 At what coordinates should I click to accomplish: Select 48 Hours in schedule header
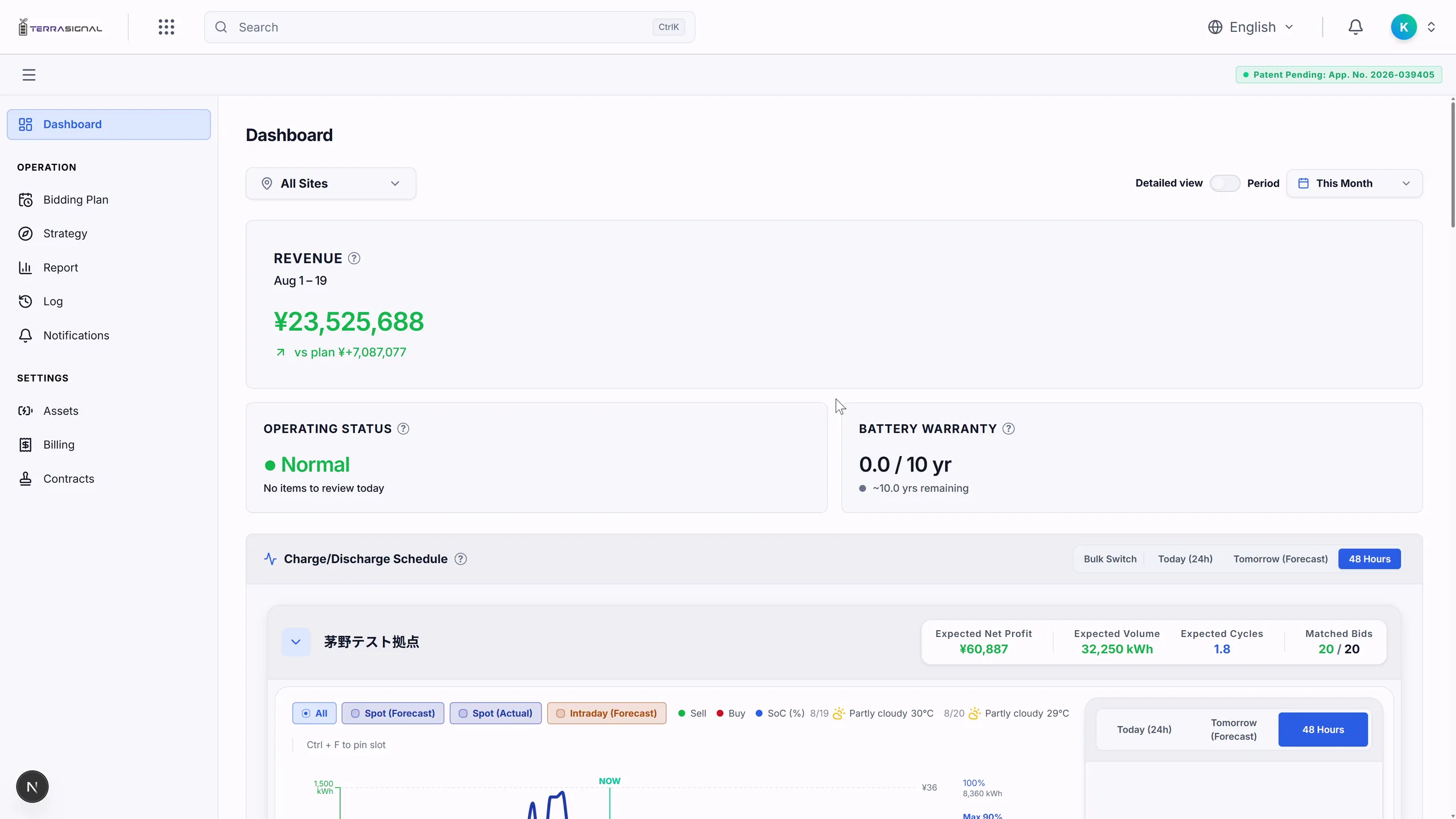(x=1370, y=559)
